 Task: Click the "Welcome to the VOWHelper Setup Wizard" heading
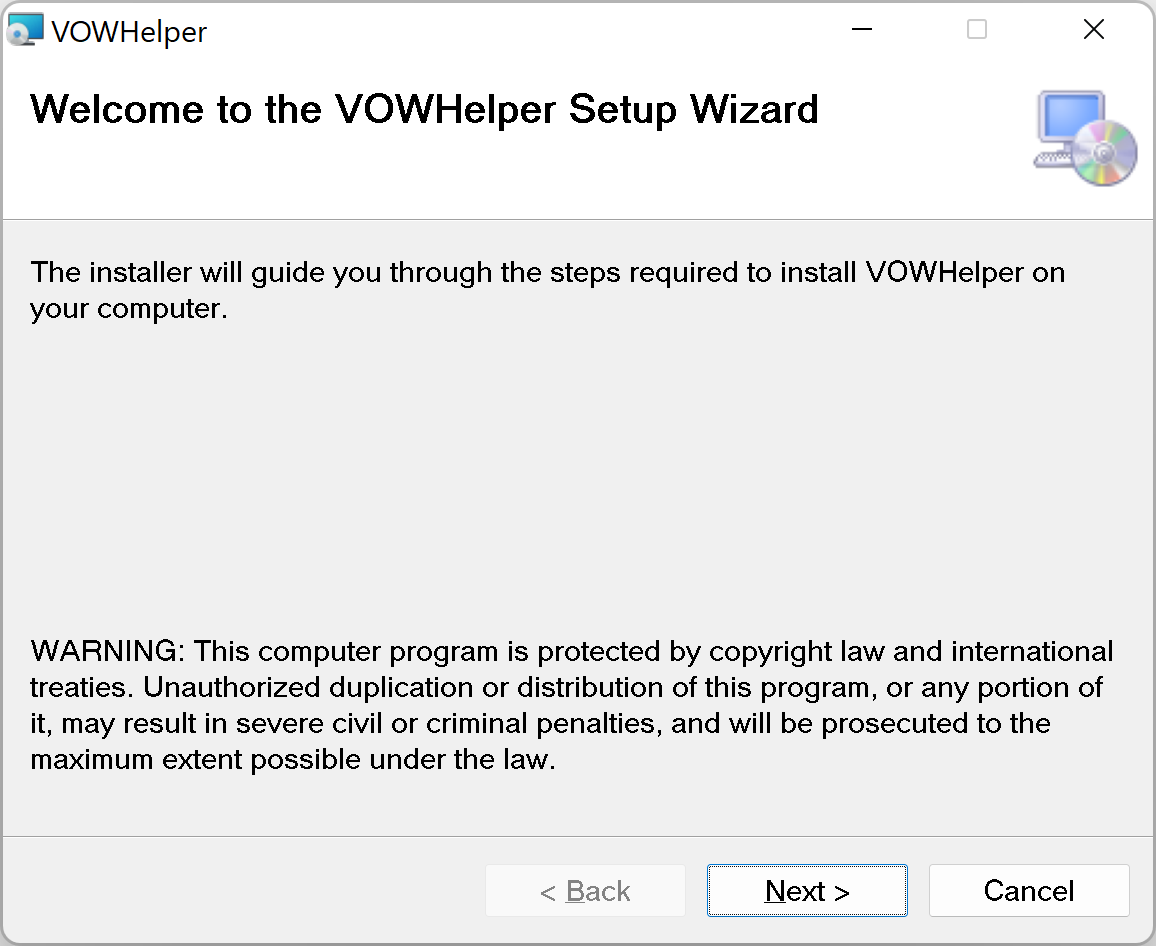tap(425, 109)
